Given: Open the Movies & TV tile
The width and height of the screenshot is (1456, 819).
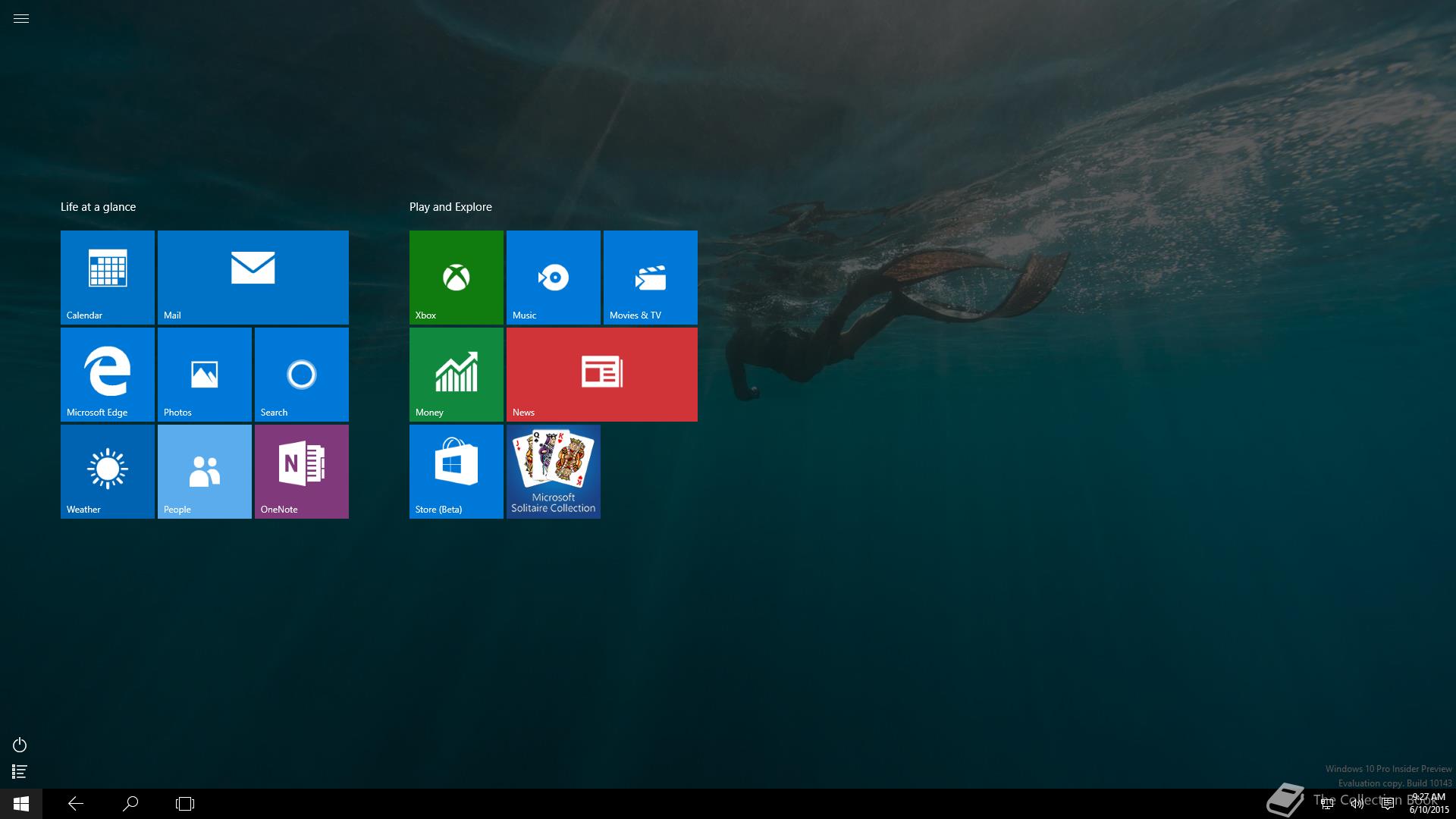Looking at the screenshot, I should [651, 278].
